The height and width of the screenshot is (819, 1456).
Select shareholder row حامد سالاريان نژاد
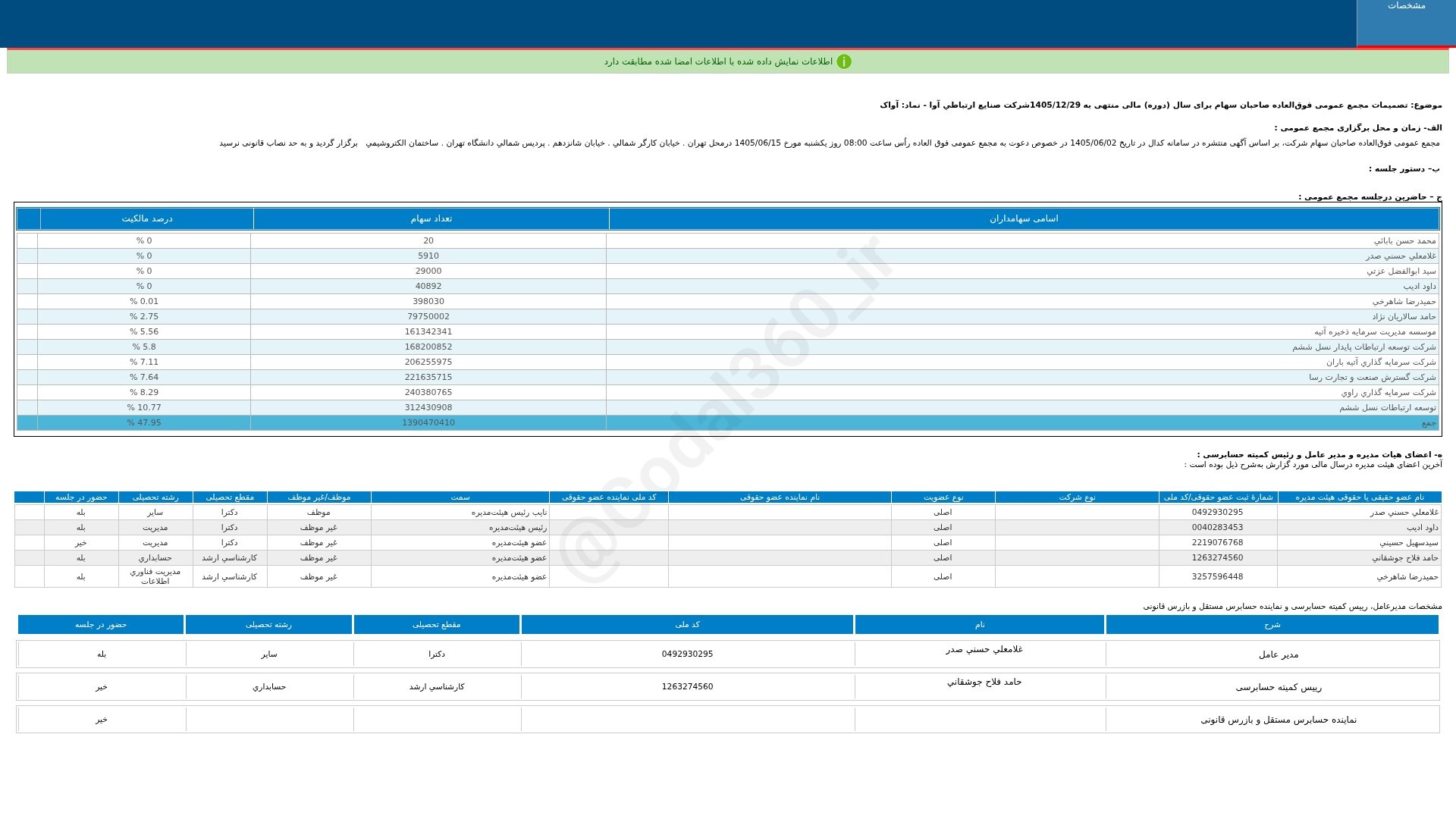click(728, 316)
